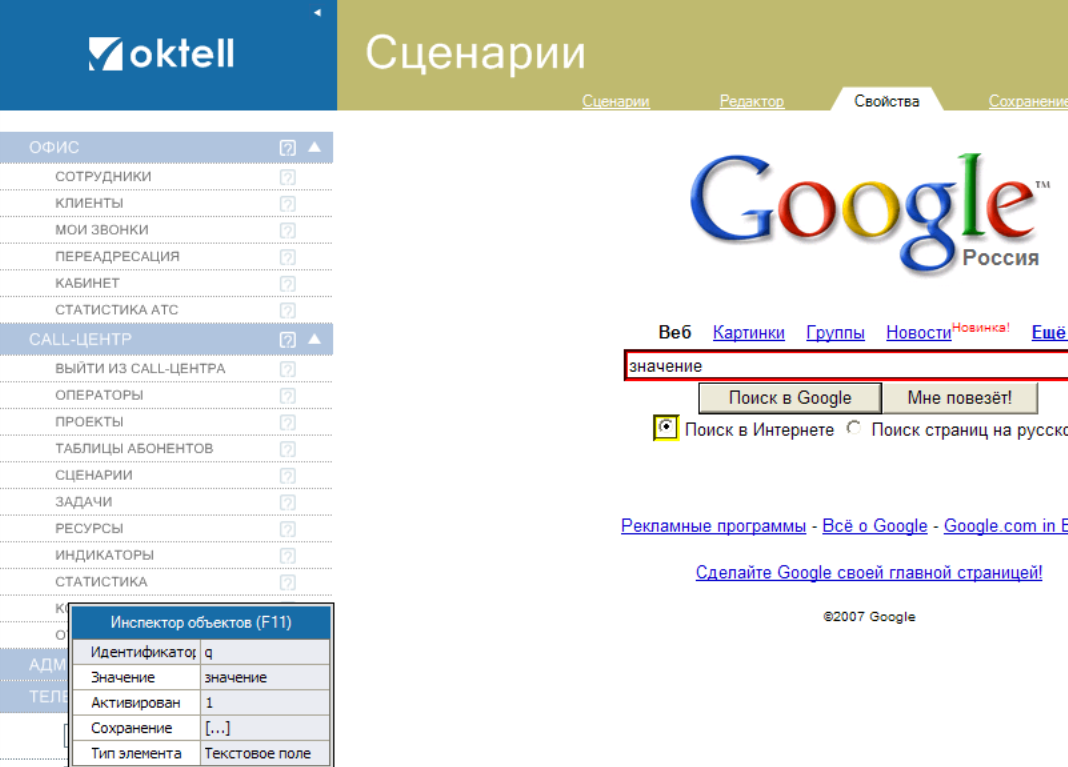This screenshot has width=1068, height=767.
Task: Click the Oktell logo
Action: (161, 54)
